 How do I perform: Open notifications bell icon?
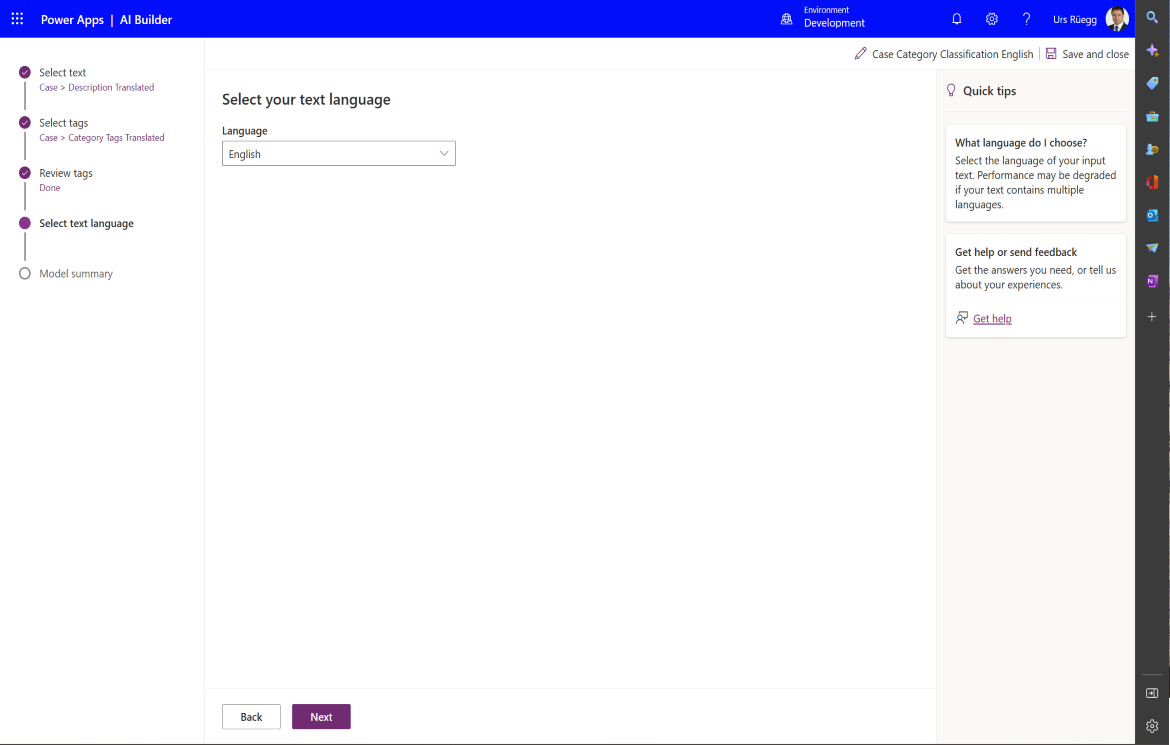[x=957, y=19]
